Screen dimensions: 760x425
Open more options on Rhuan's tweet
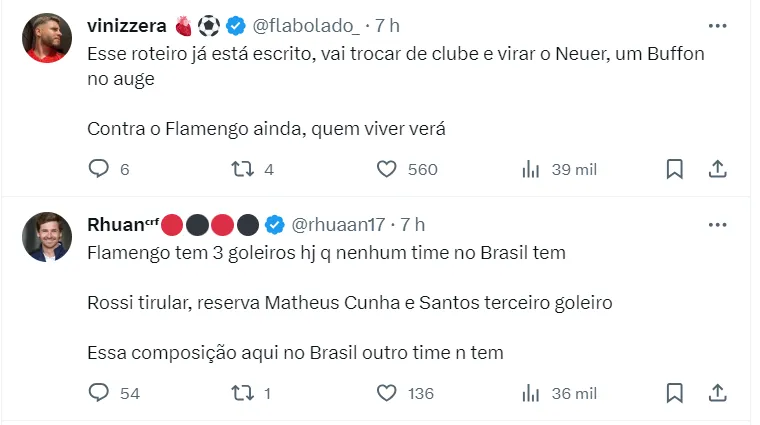[717, 223]
